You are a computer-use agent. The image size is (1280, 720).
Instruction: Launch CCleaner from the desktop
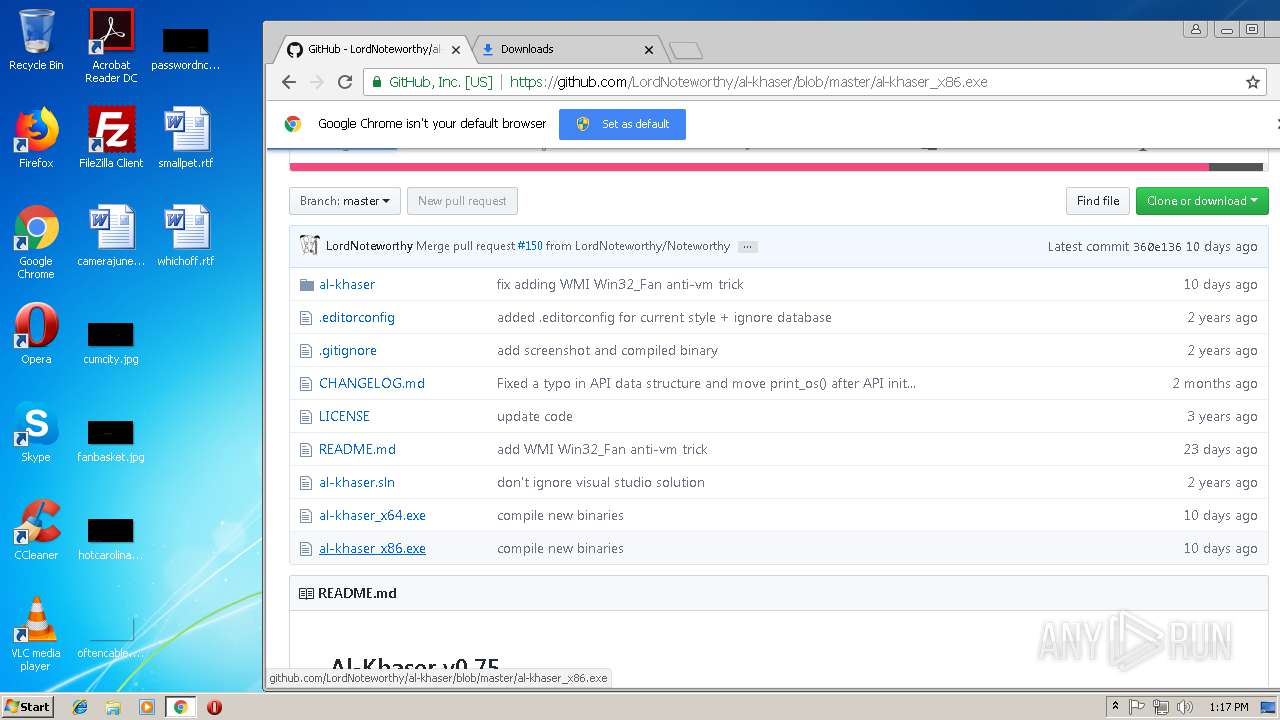[36, 530]
